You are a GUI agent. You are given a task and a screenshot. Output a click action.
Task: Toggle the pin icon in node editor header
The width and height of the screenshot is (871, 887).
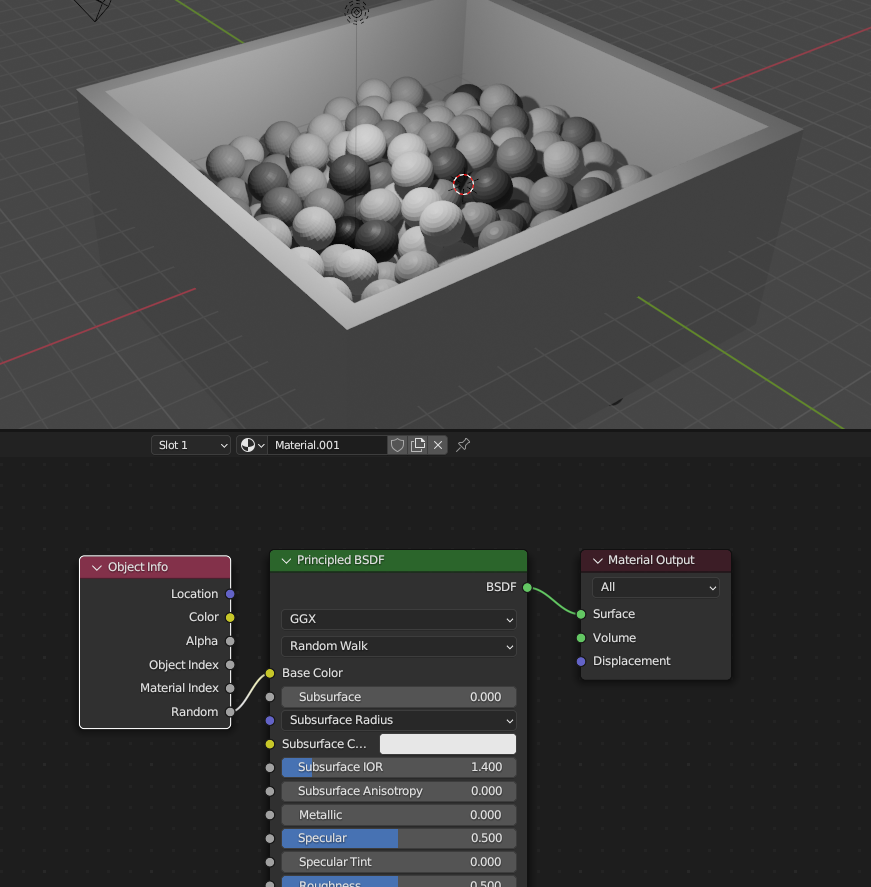tap(463, 445)
